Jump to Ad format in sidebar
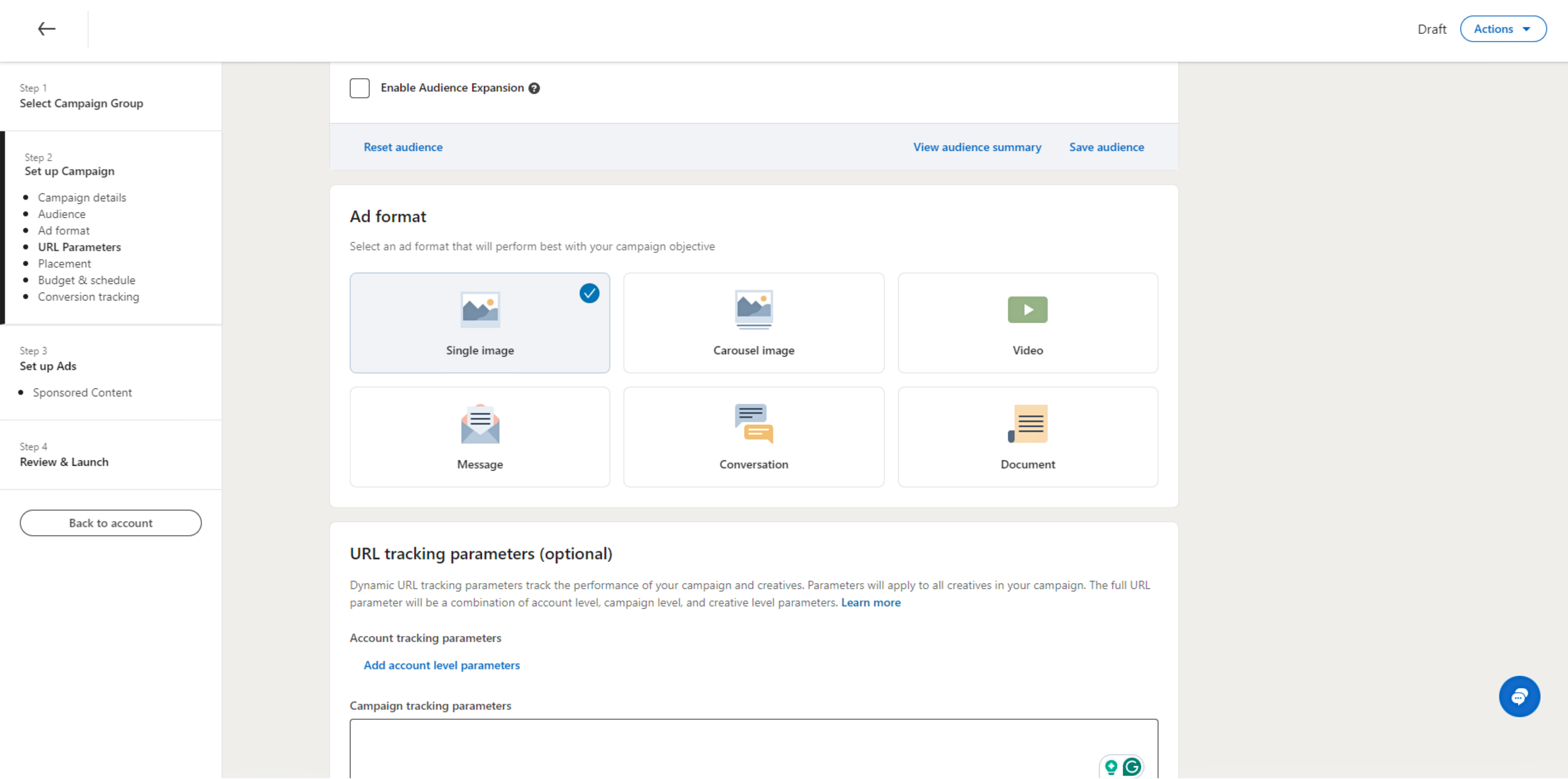 (64, 231)
